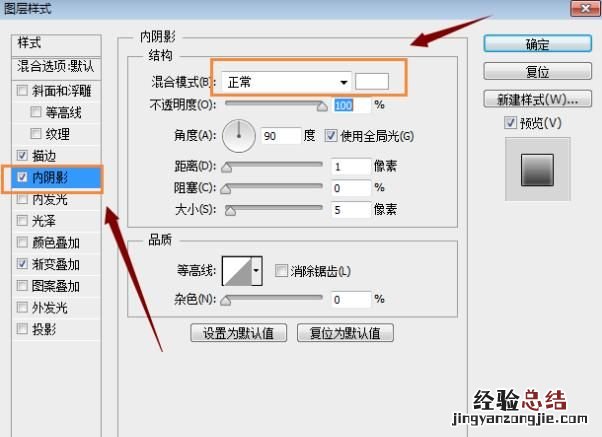Tick the 等高线 checkbox under bevel
Screen dimensions: 602x437
click(36, 112)
